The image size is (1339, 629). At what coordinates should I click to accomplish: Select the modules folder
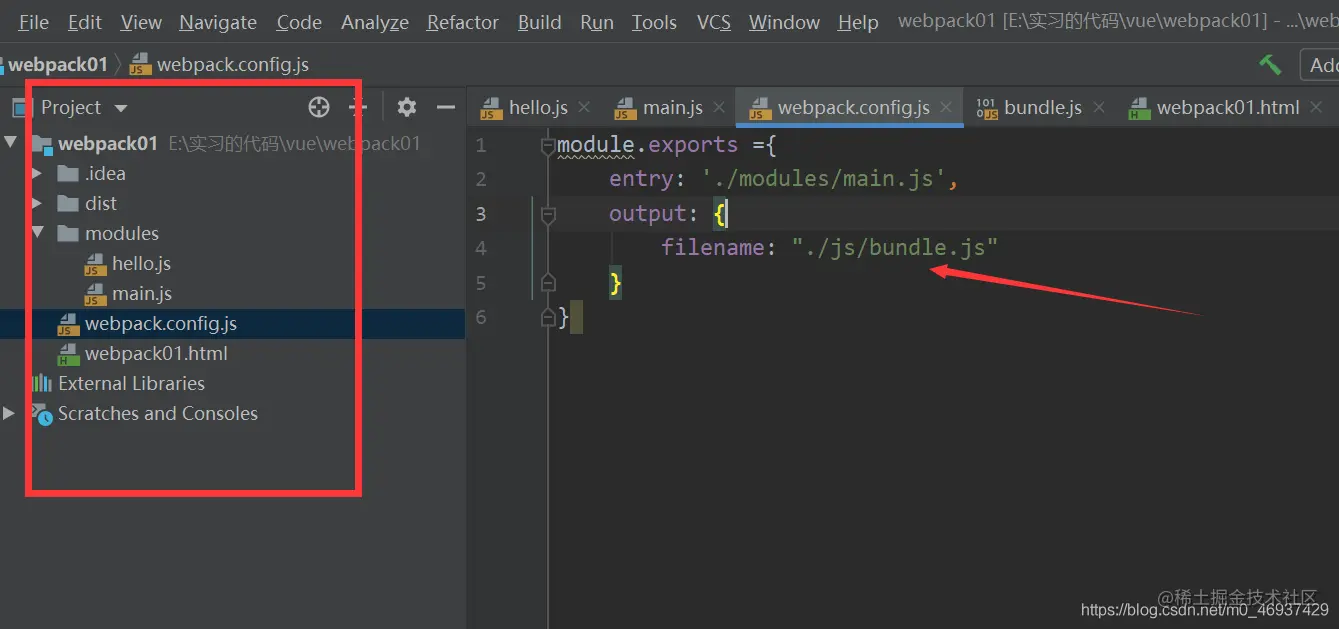pos(122,233)
